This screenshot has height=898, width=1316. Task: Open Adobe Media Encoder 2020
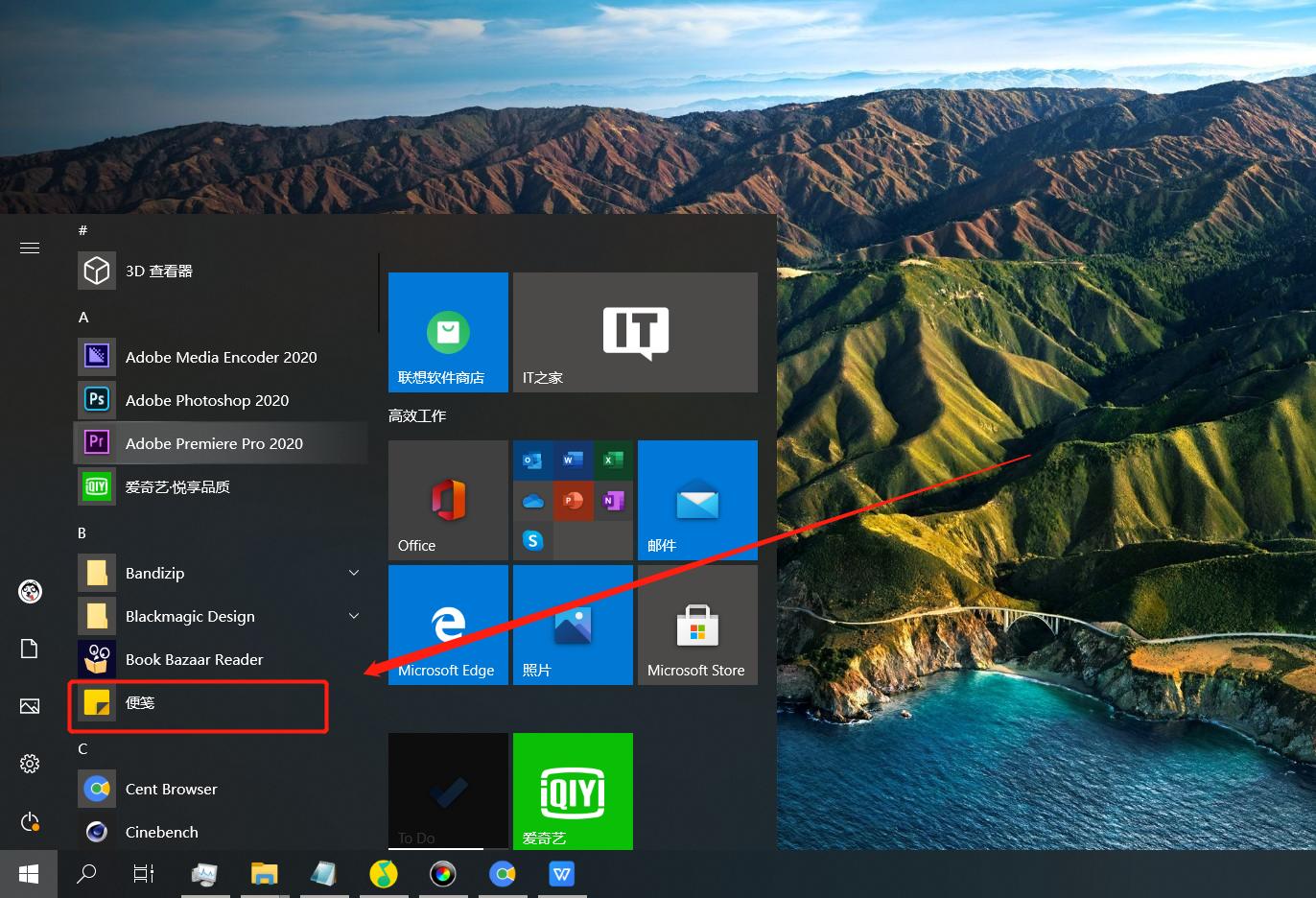pyautogui.click(x=221, y=357)
